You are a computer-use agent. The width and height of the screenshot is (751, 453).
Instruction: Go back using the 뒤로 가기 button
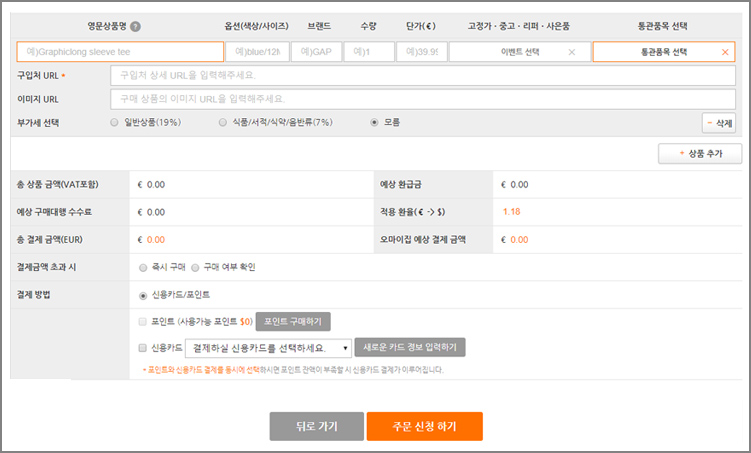(316, 426)
